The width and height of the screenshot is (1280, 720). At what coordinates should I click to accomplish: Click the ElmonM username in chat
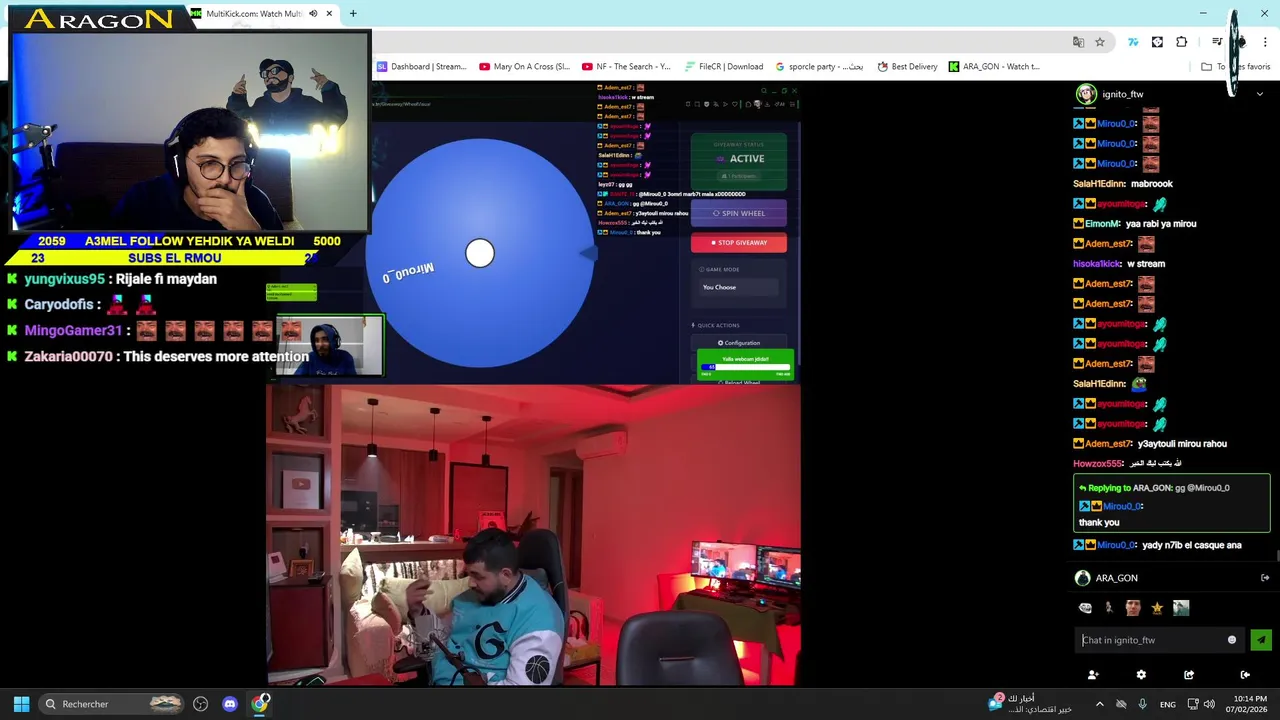(x=1103, y=224)
